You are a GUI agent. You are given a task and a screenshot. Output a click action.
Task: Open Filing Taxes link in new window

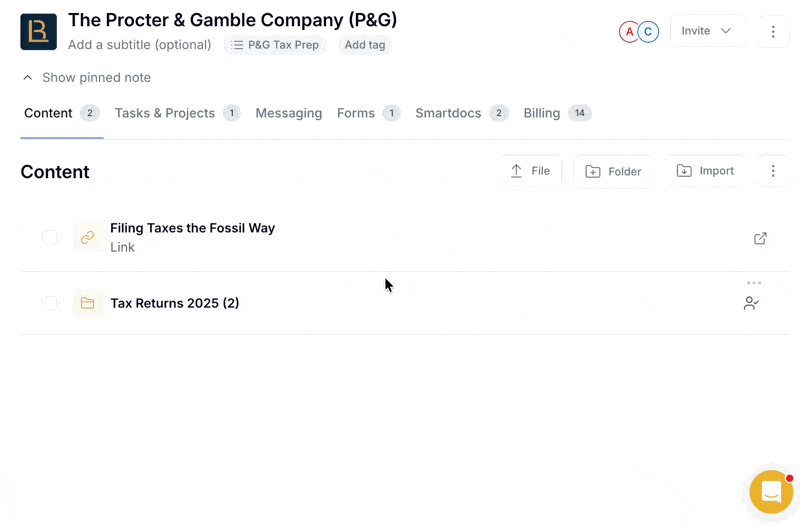760,238
